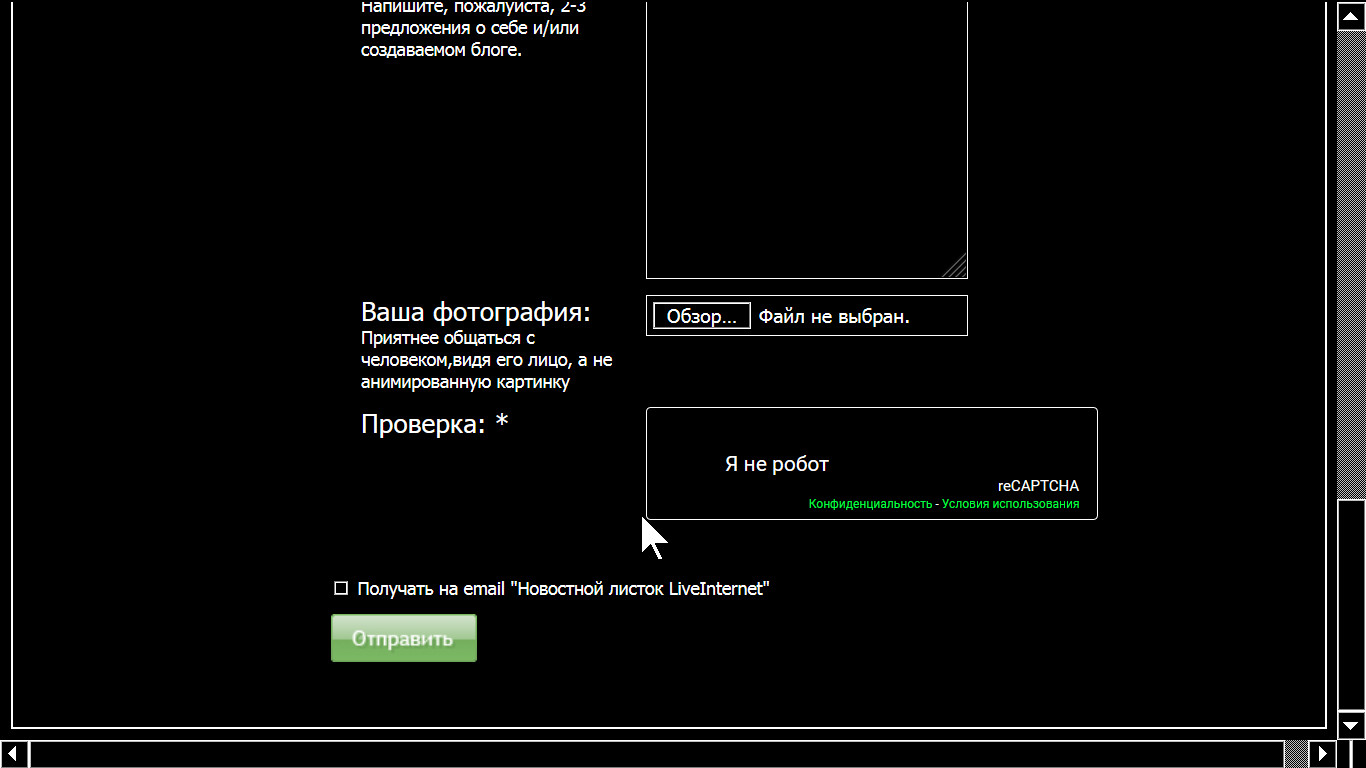Screen dimensions: 1366x768
Task: Click the "Файл не выбран." file field
Action: pos(834,317)
